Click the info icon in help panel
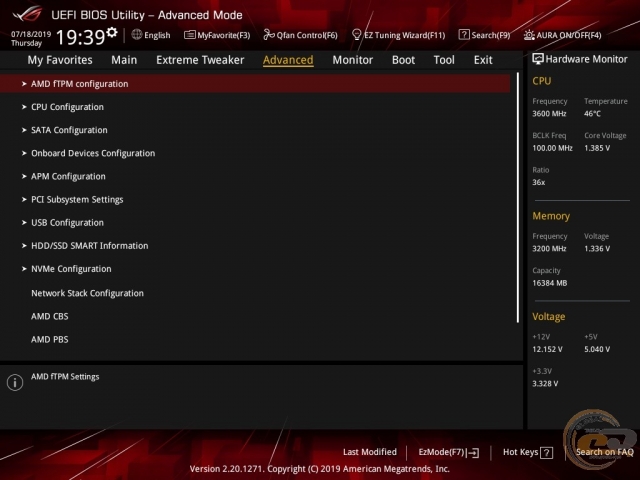640x480 pixels. point(15,382)
